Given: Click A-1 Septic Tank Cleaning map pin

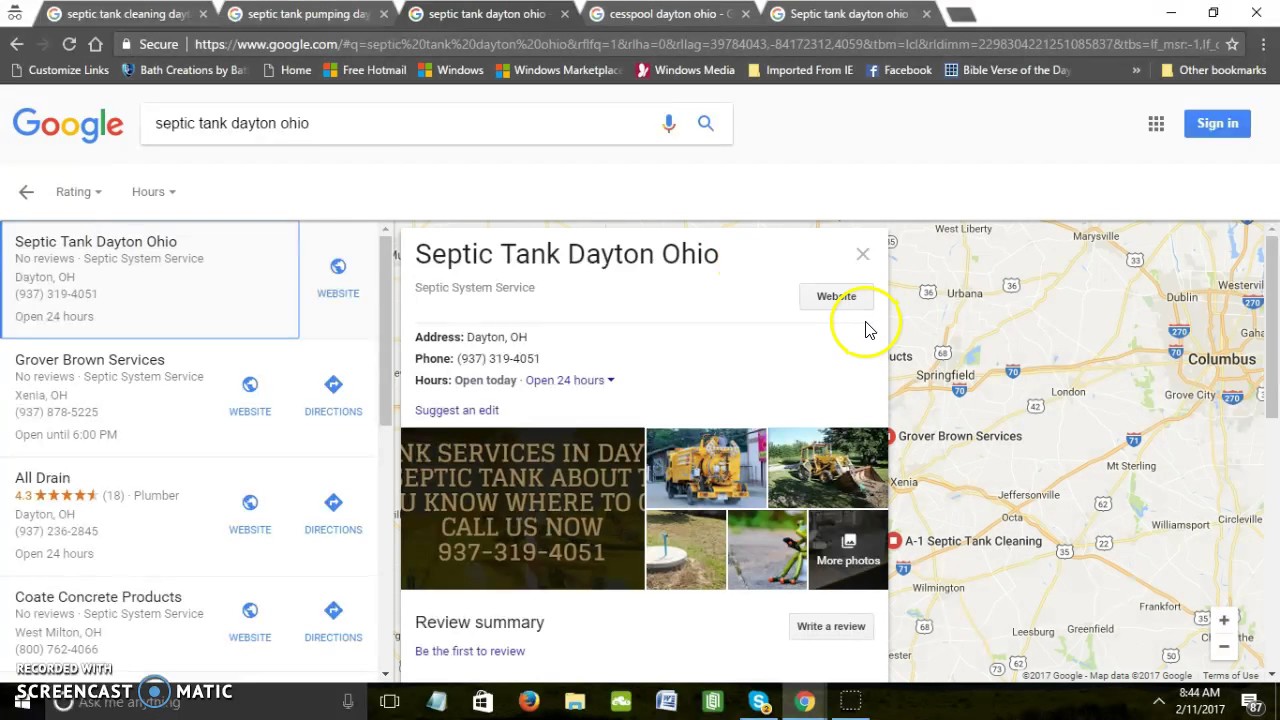Looking at the screenshot, I should pos(894,541).
